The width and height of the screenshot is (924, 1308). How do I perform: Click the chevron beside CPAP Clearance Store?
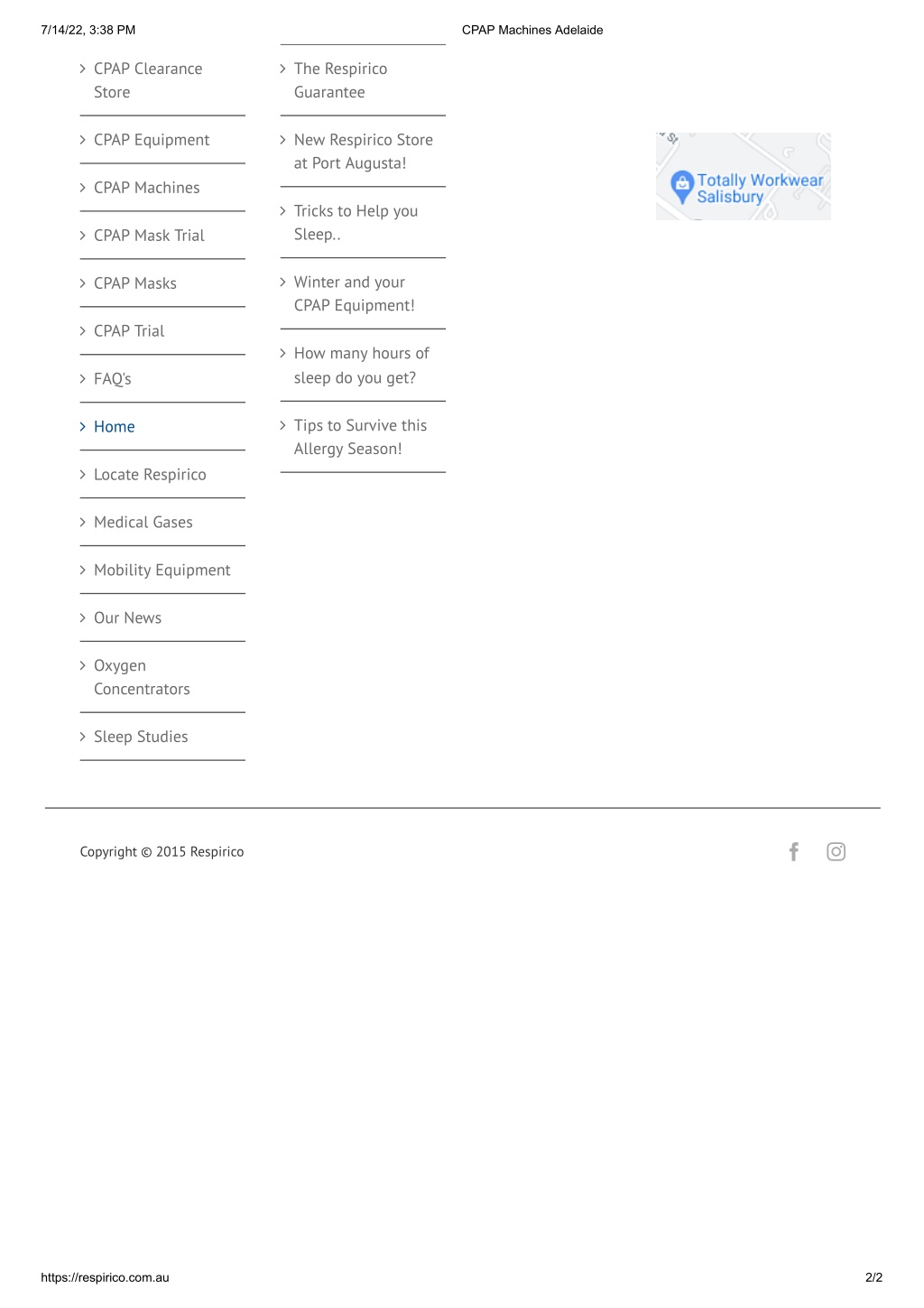[x=83, y=69]
